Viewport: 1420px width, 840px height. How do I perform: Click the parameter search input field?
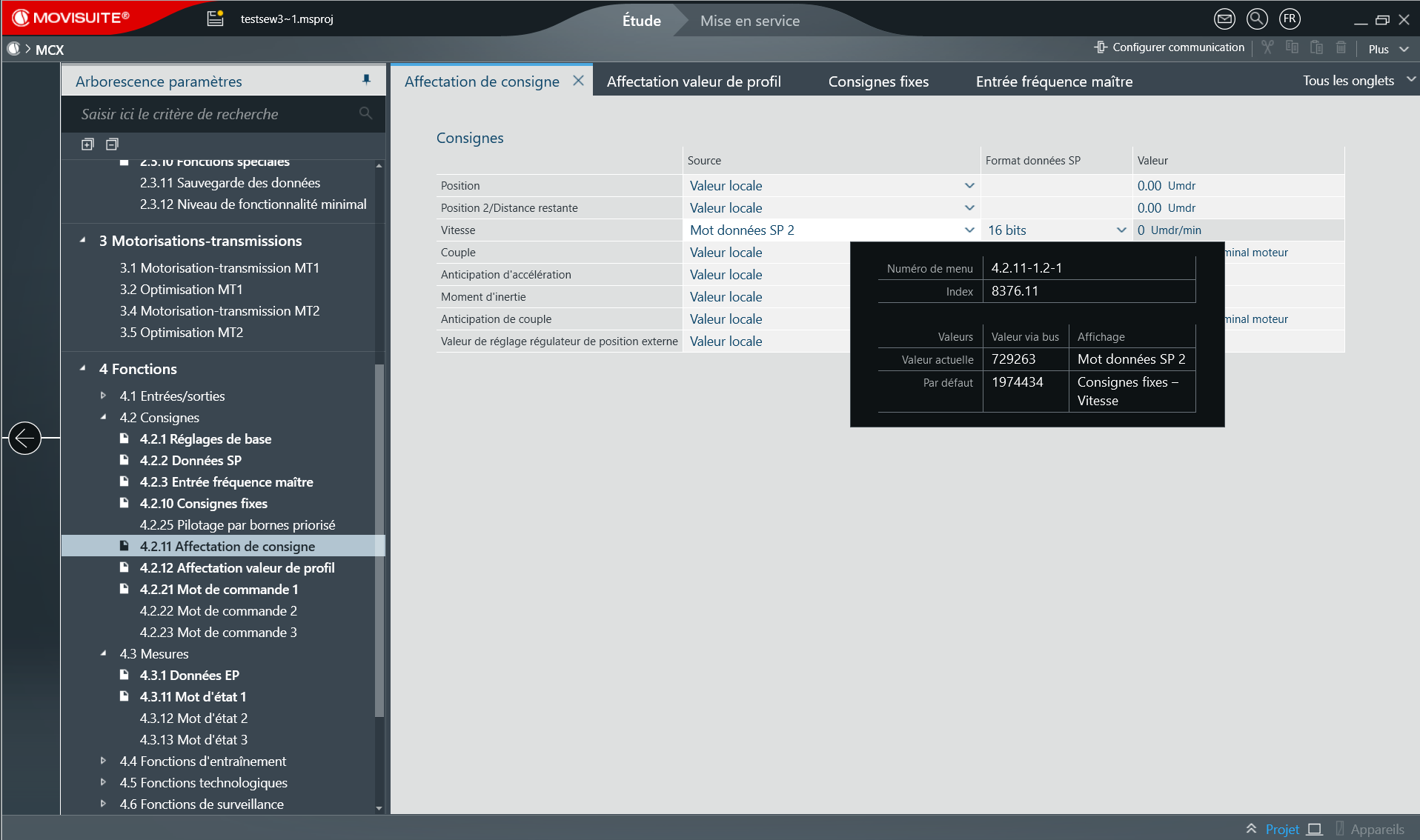pyautogui.click(x=215, y=114)
